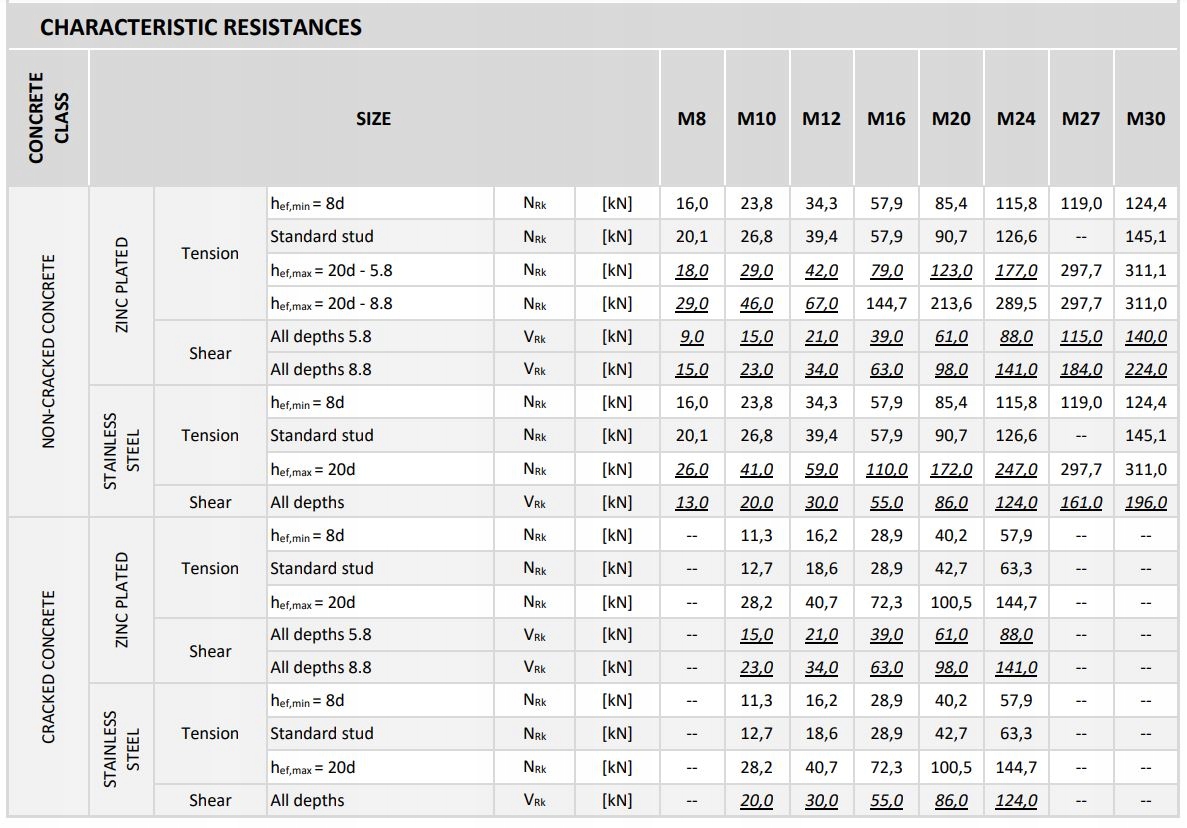The height and width of the screenshot is (828, 1187).
Task: Click the underlined value 18,0 under M8
Action: click(x=692, y=271)
